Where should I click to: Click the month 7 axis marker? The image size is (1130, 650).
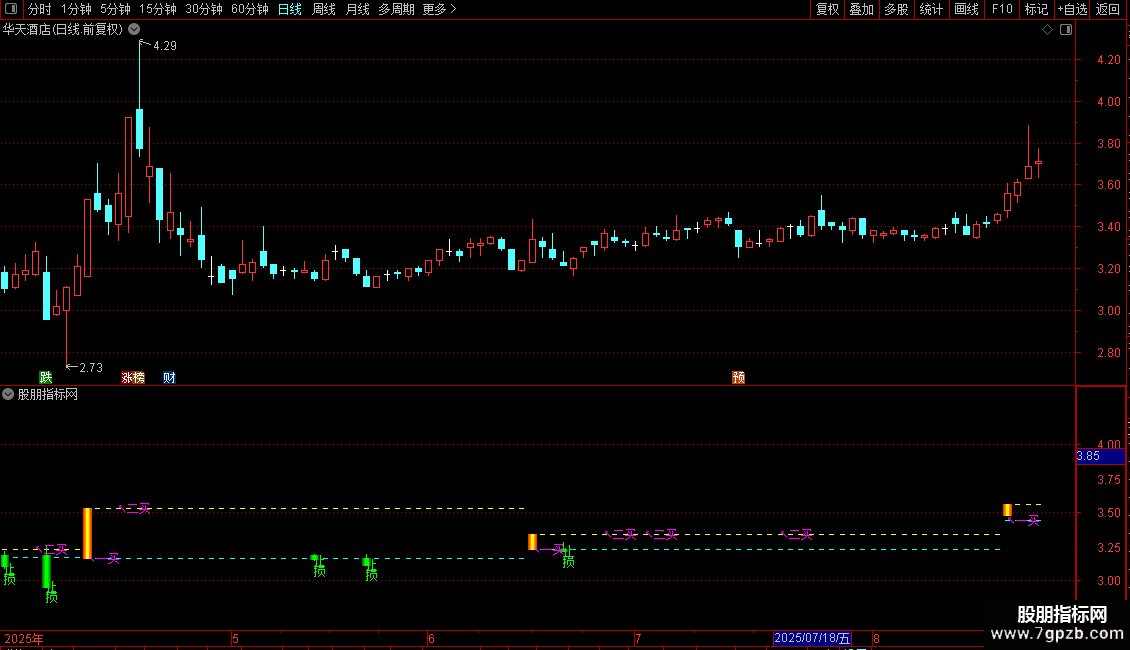point(638,638)
